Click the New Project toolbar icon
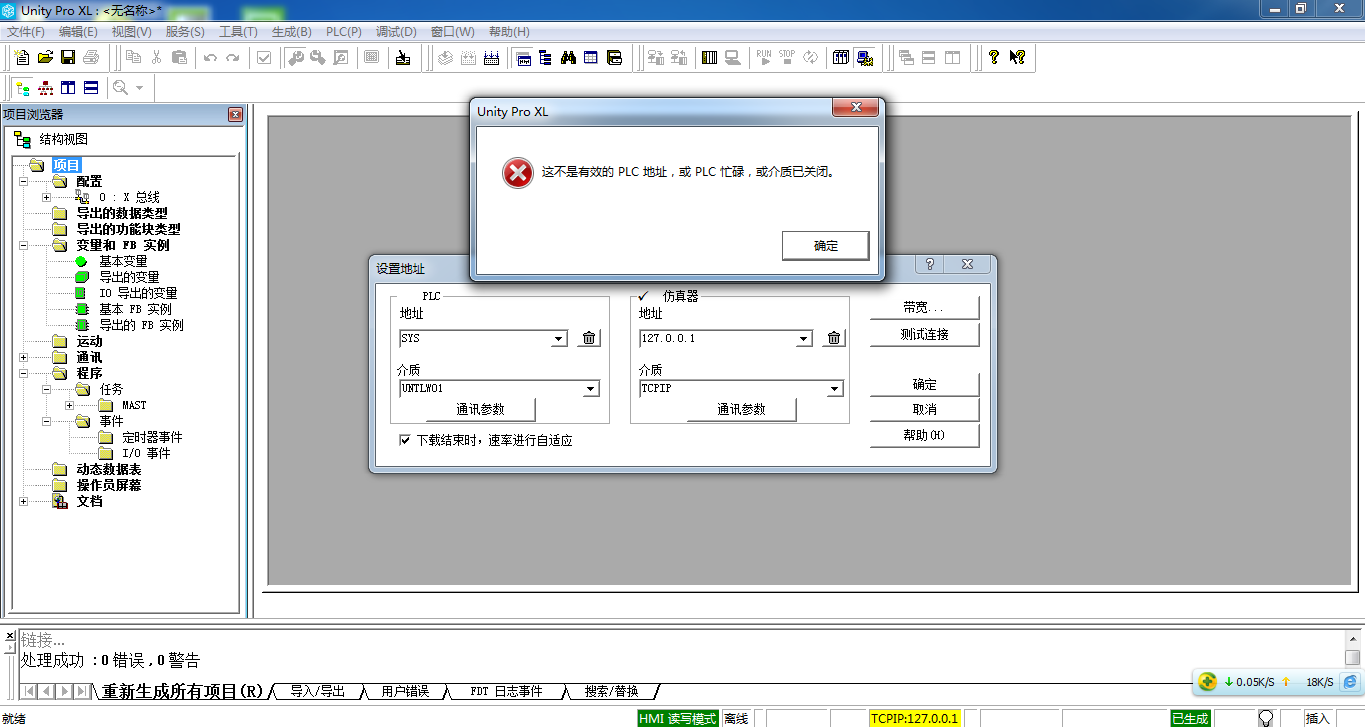The width and height of the screenshot is (1365, 728). [x=21, y=58]
